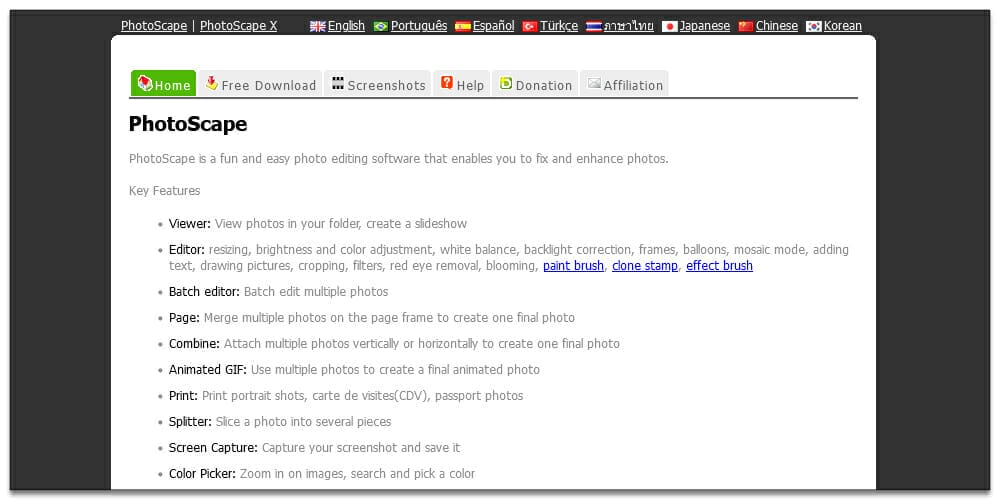Viewport: 1000px width, 500px height.
Task: Switch language to Japanese
Action: [705, 26]
